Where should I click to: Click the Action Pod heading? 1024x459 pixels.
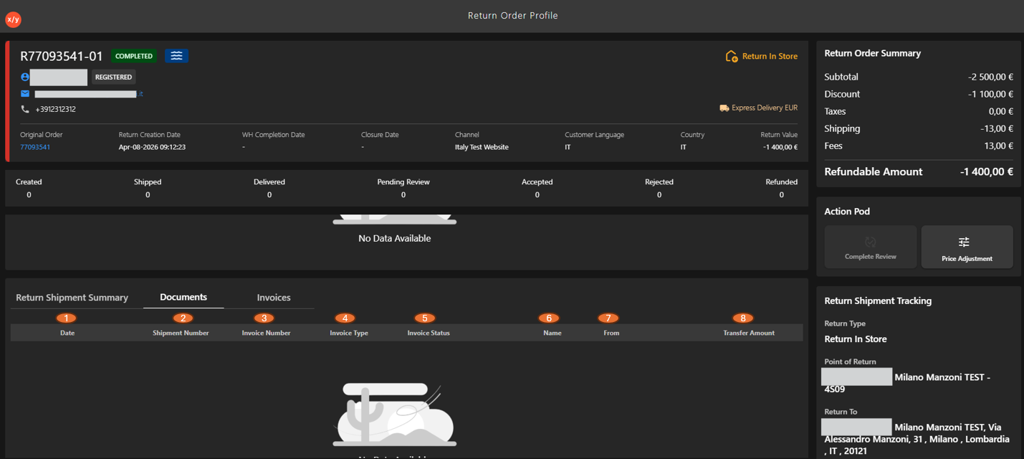(847, 212)
